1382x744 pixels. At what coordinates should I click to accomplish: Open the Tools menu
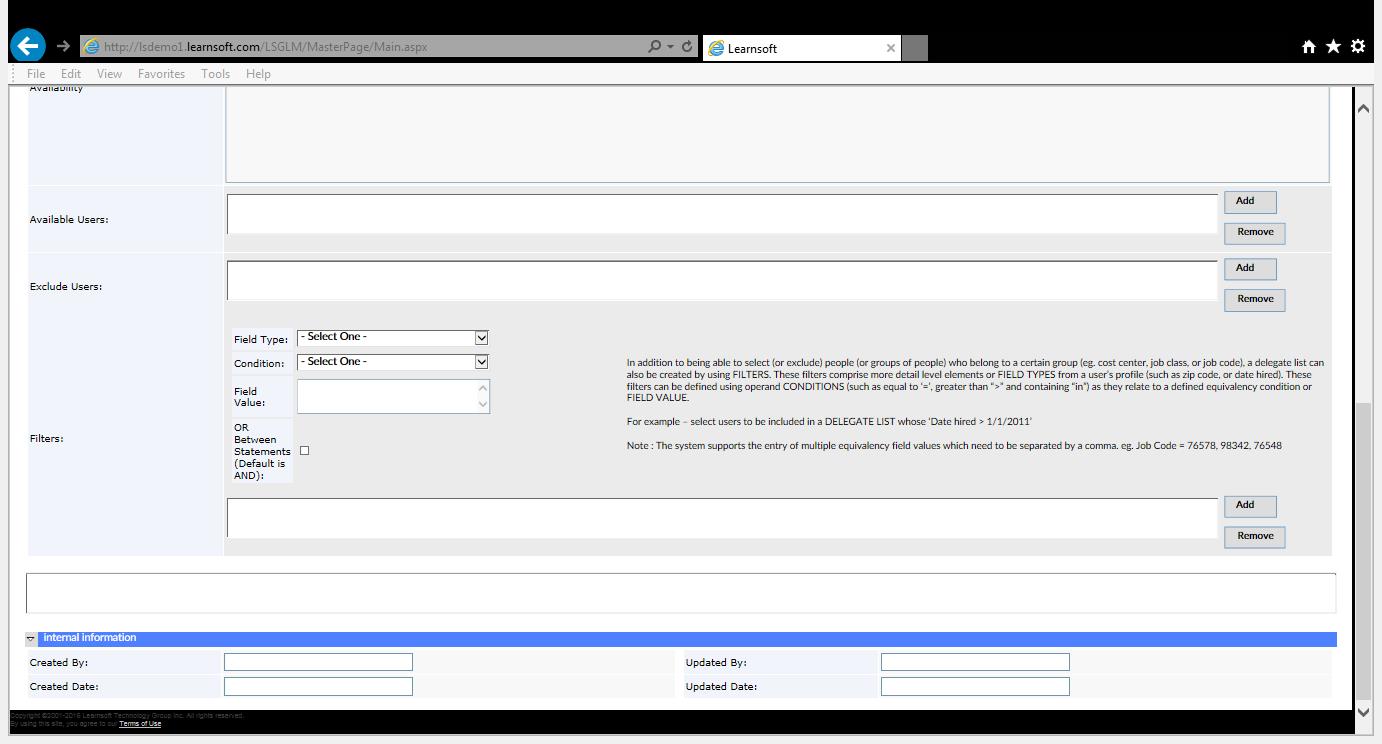pyautogui.click(x=215, y=74)
